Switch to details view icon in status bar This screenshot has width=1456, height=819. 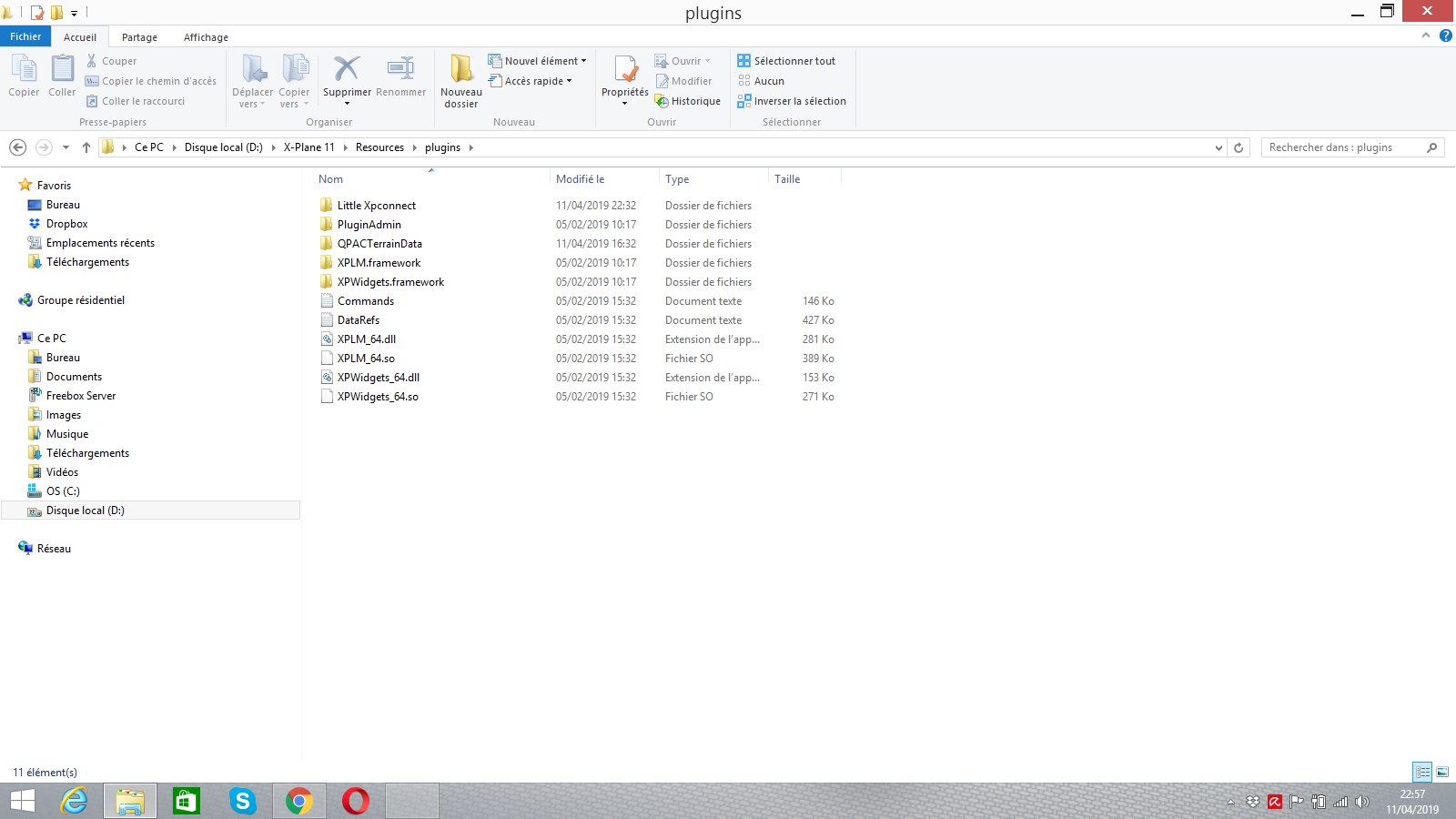1422,772
